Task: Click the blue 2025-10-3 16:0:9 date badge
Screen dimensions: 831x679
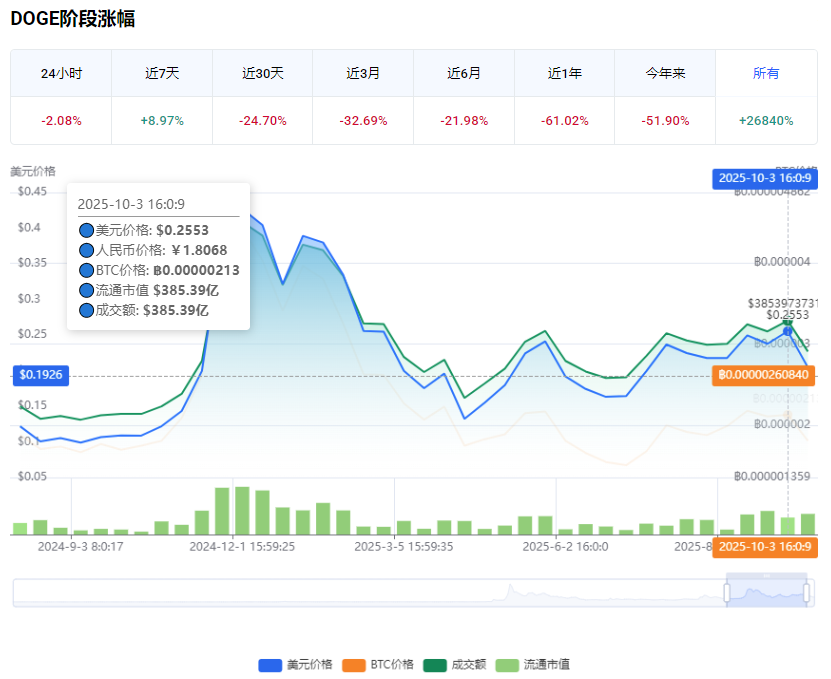Action: click(765, 179)
